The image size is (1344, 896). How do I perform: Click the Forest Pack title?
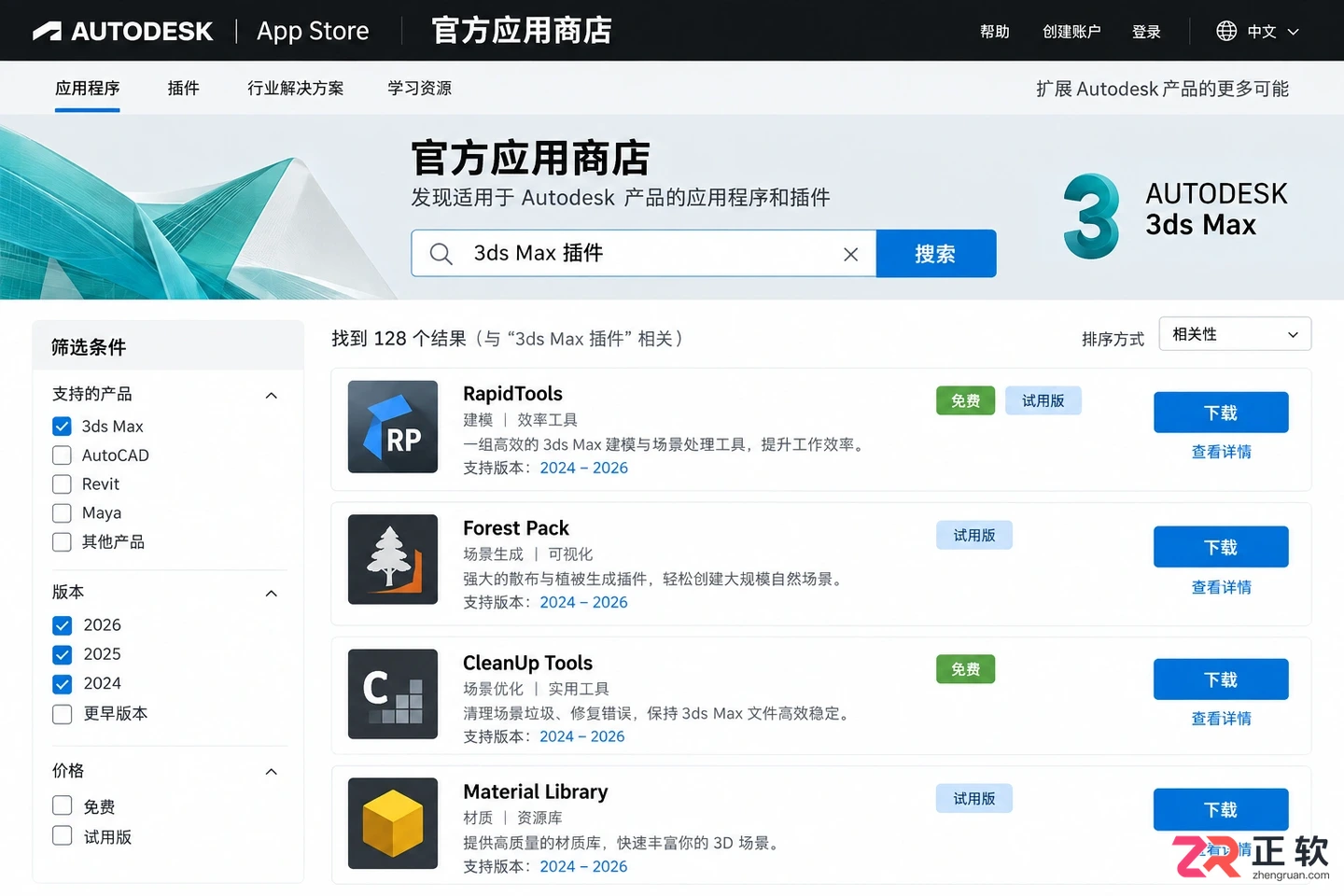(516, 528)
